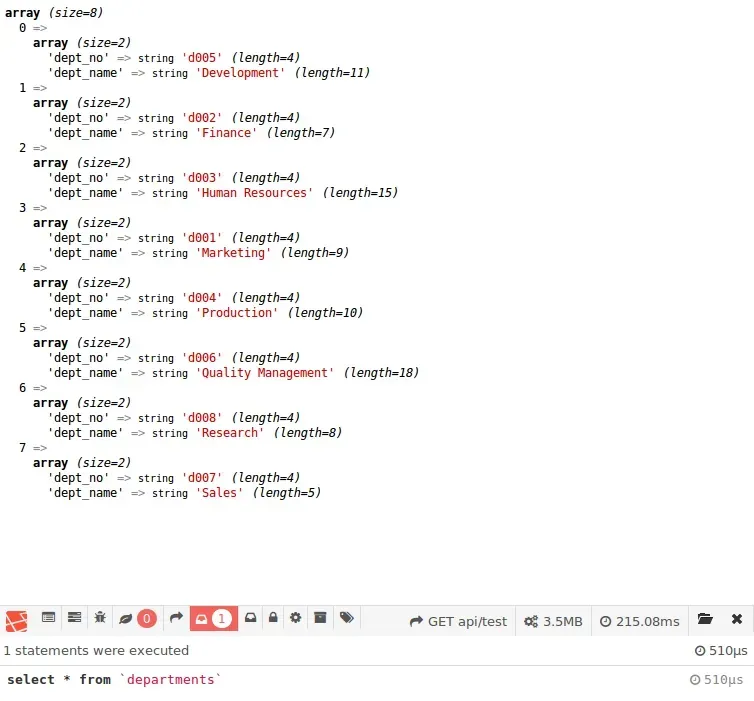Click the '(length=15)' annotation text
Screen dimensions: 754x701
point(360,193)
